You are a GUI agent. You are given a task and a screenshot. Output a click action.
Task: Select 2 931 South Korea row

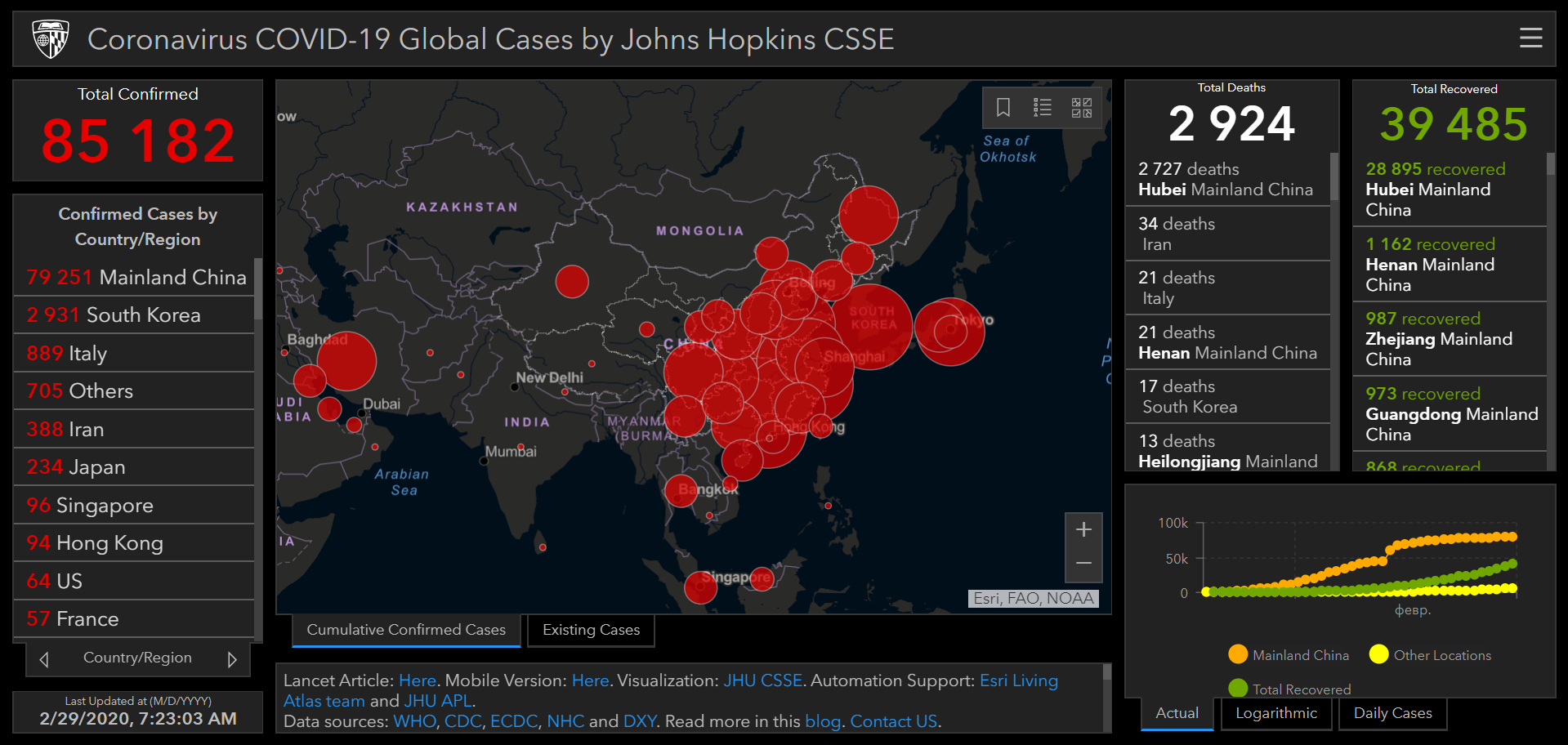[x=134, y=315]
